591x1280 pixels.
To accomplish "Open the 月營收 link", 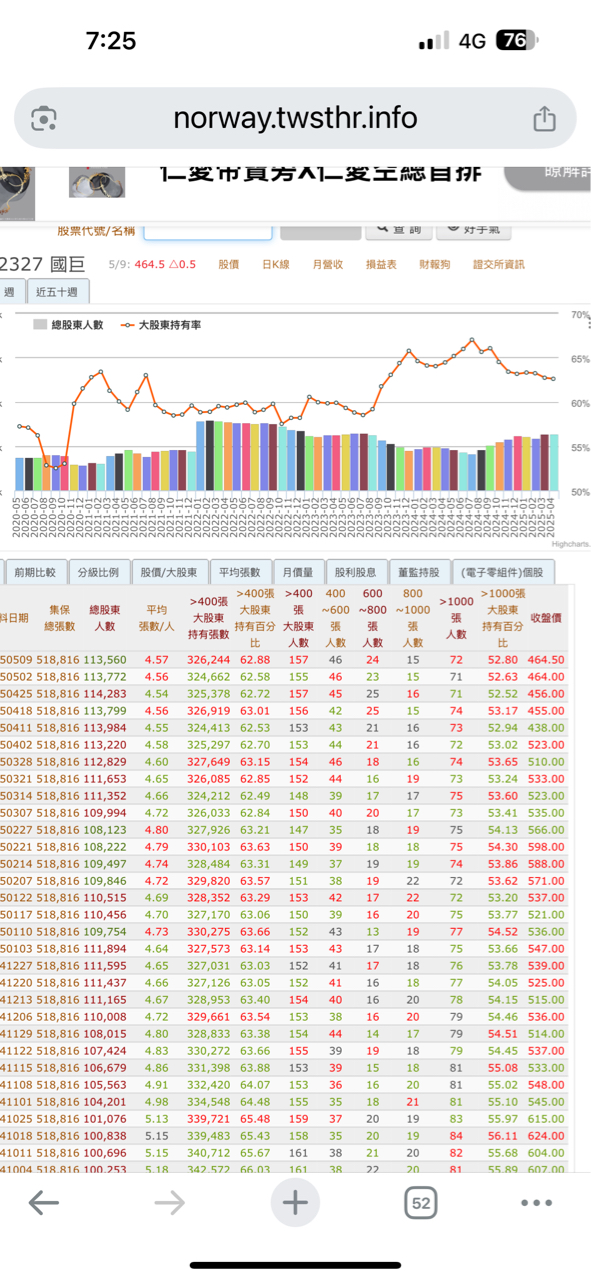I will click(x=327, y=265).
